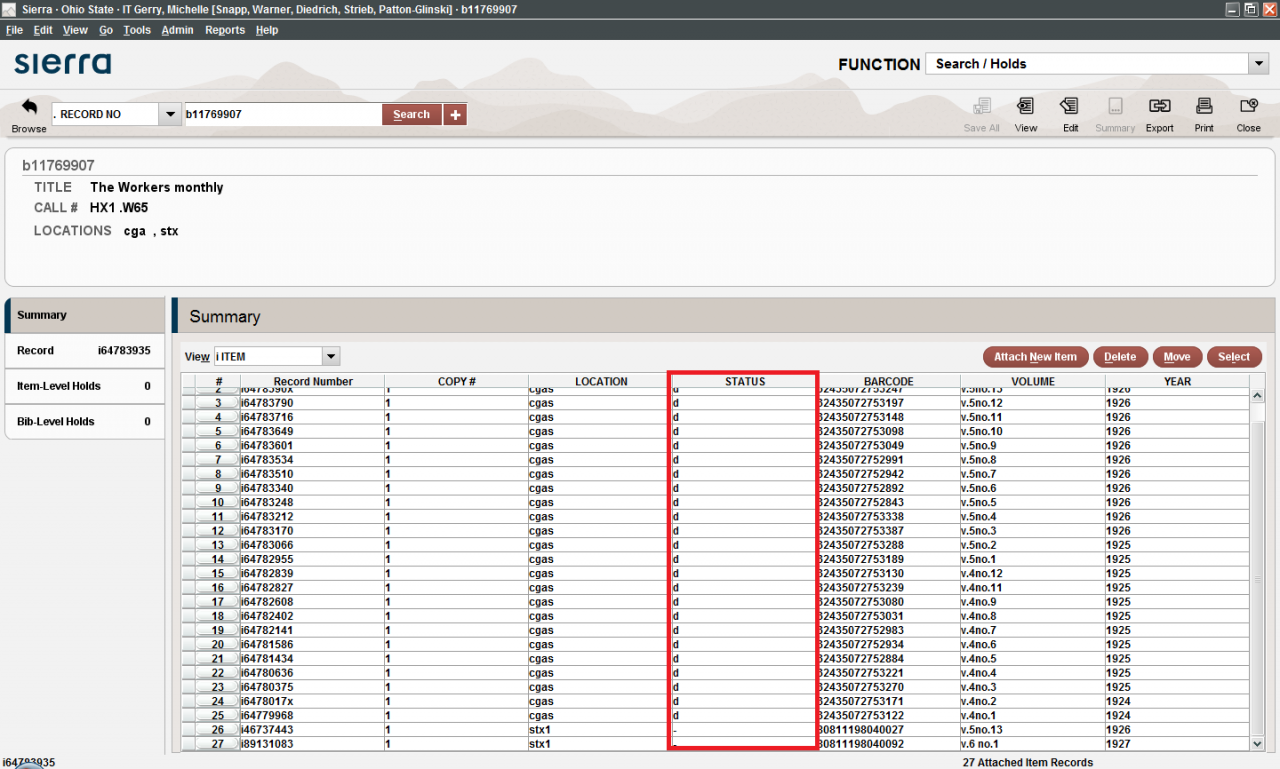Click row number button 14

(217, 559)
